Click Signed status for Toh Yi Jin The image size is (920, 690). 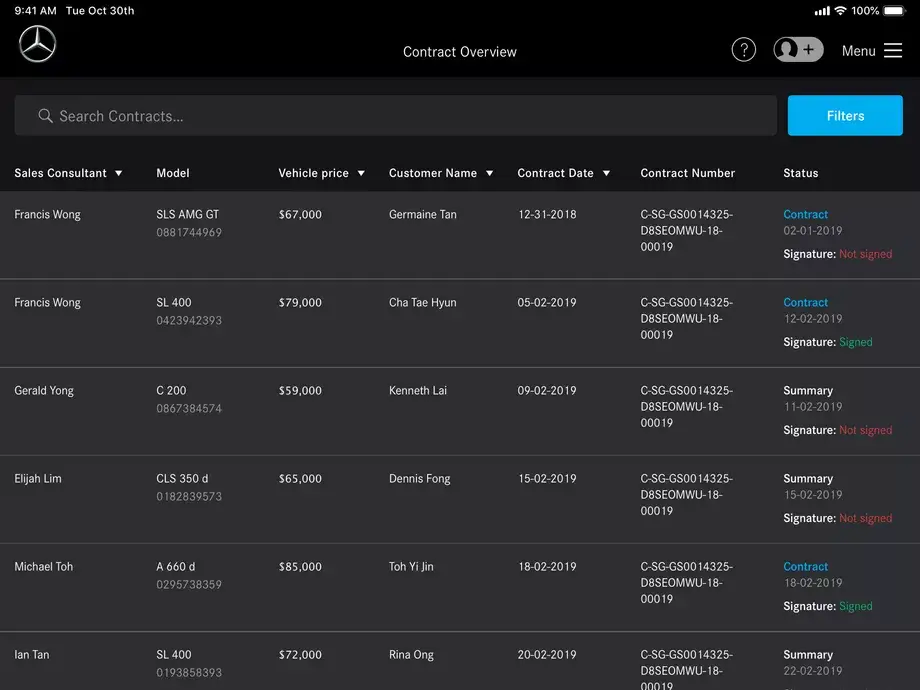(855, 606)
